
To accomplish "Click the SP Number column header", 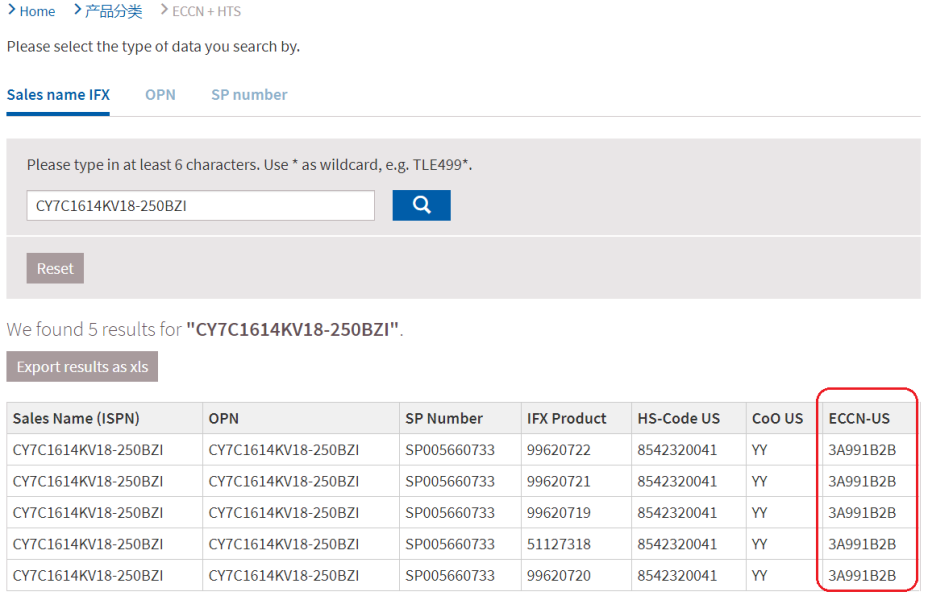I will click(x=444, y=419).
